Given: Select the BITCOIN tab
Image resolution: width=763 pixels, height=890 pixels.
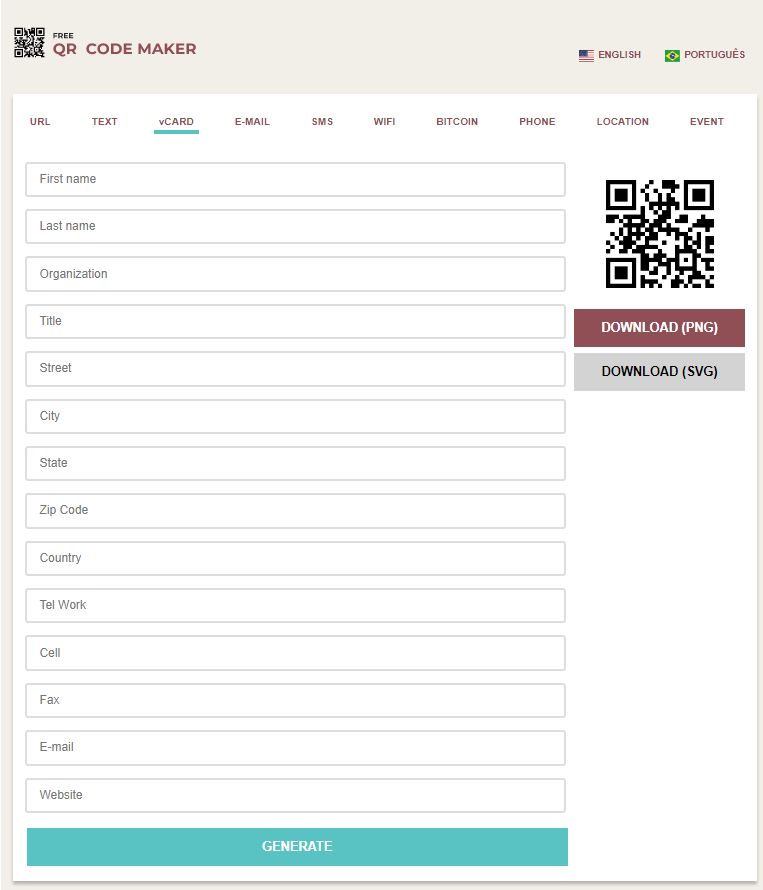Looking at the screenshot, I should click(x=457, y=121).
